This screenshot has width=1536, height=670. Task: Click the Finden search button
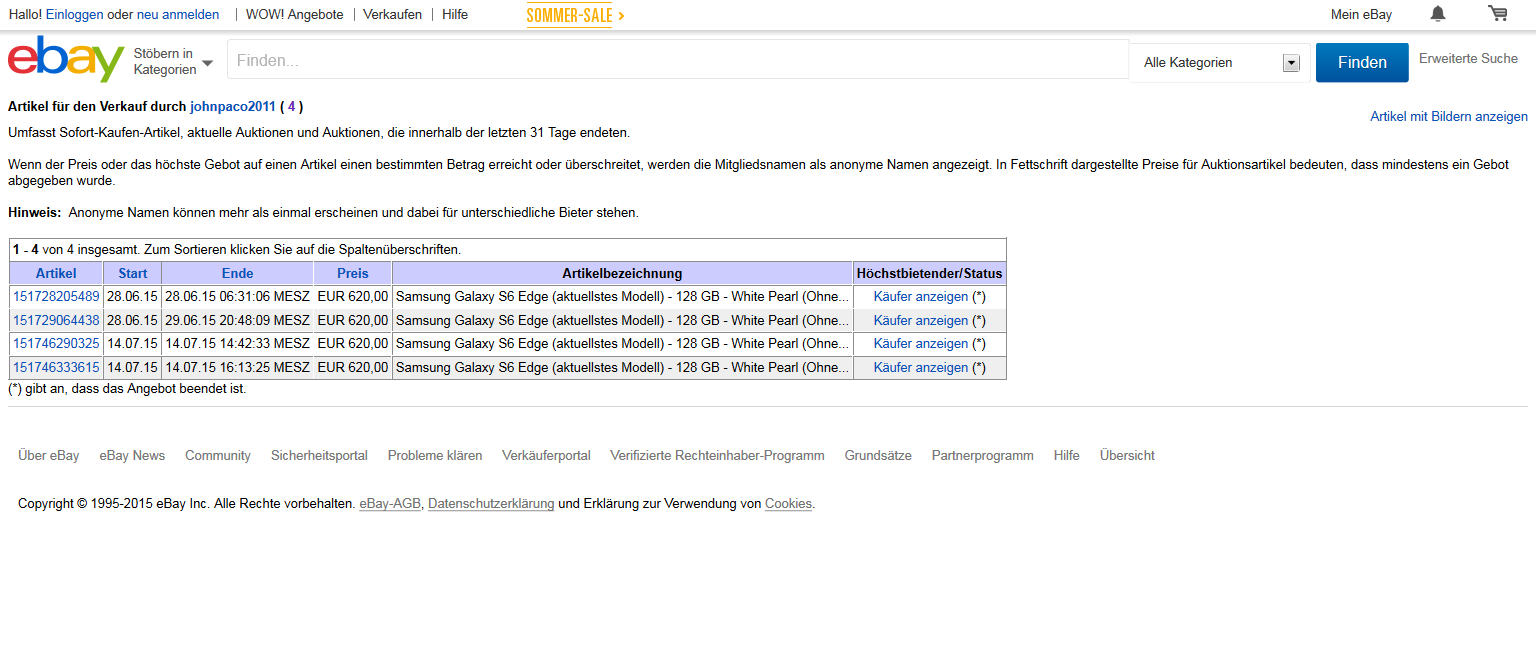tap(1362, 62)
